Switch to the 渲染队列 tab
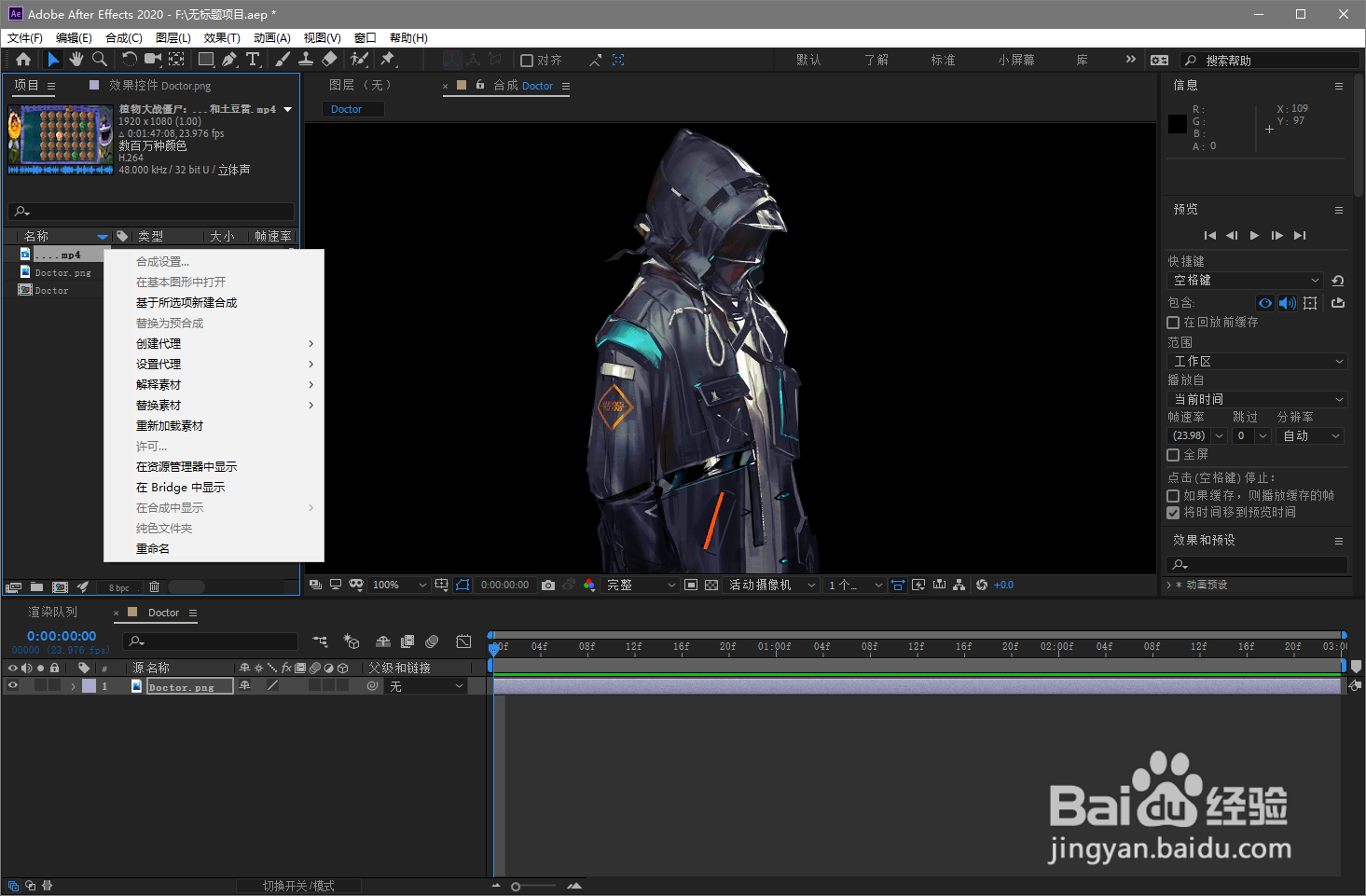This screenshot has height=896, width=1366. click(x=53, y=613)
